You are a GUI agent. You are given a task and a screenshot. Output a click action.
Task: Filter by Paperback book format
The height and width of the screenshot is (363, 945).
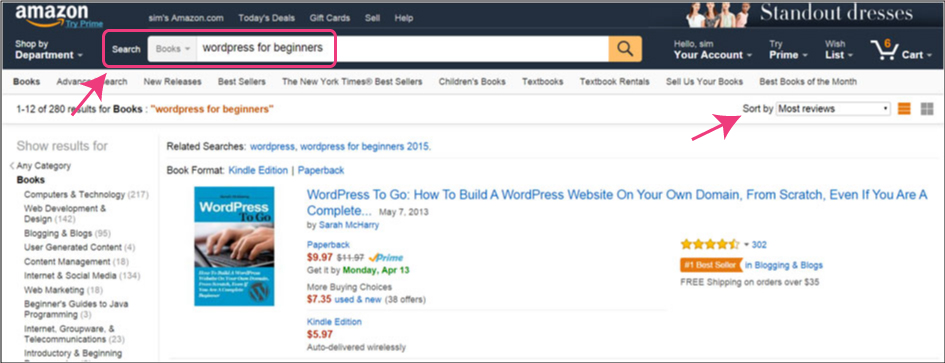(x=321, y=171)
